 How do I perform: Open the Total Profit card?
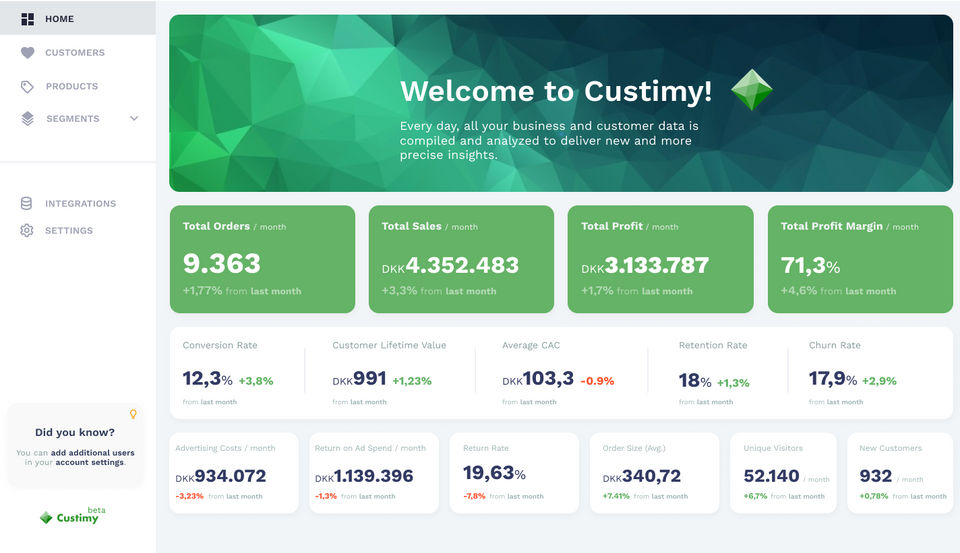pos(661,259)
